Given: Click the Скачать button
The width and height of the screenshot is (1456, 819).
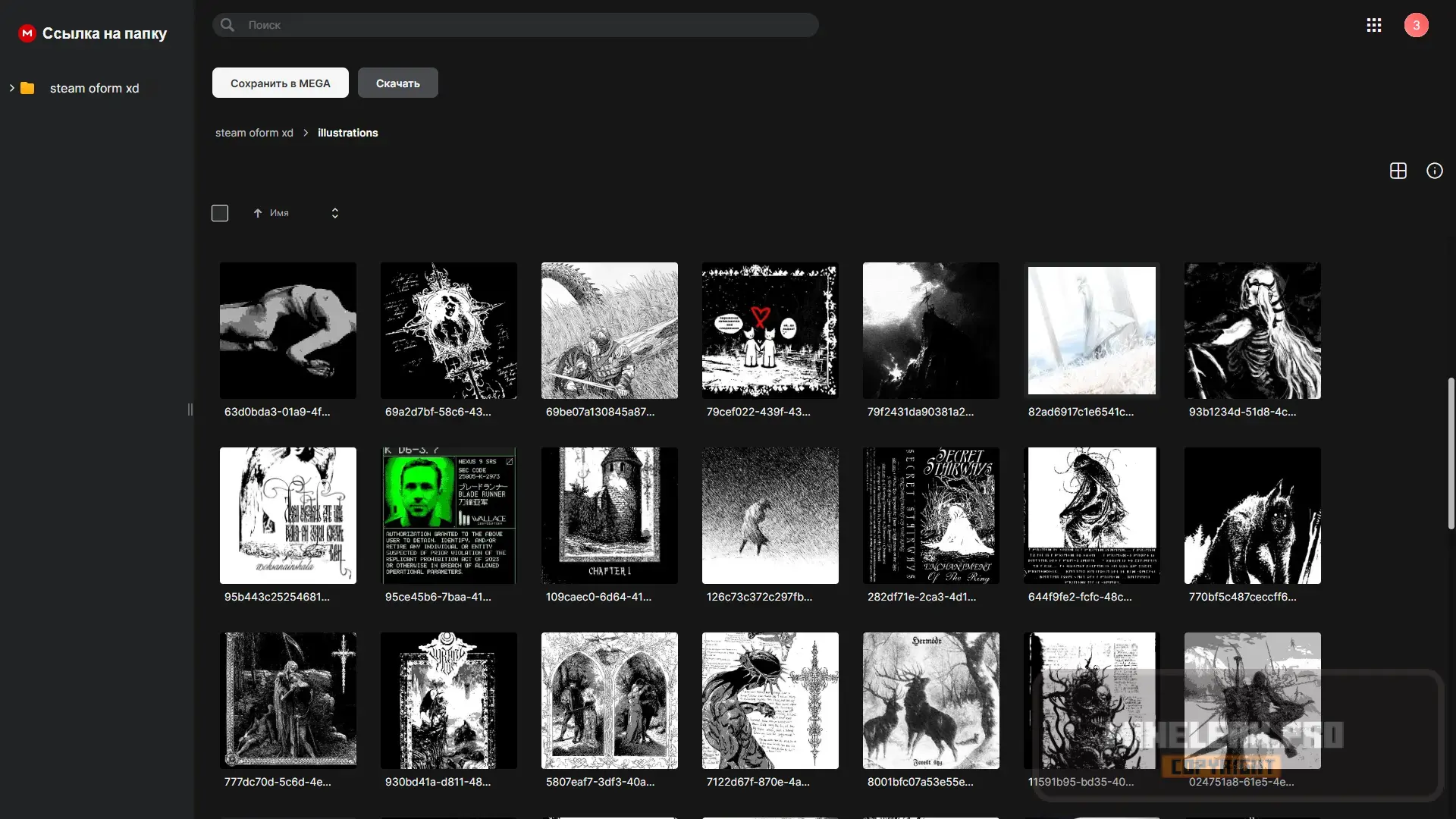Looking at the screenshot, I should [x=398, y=83].
